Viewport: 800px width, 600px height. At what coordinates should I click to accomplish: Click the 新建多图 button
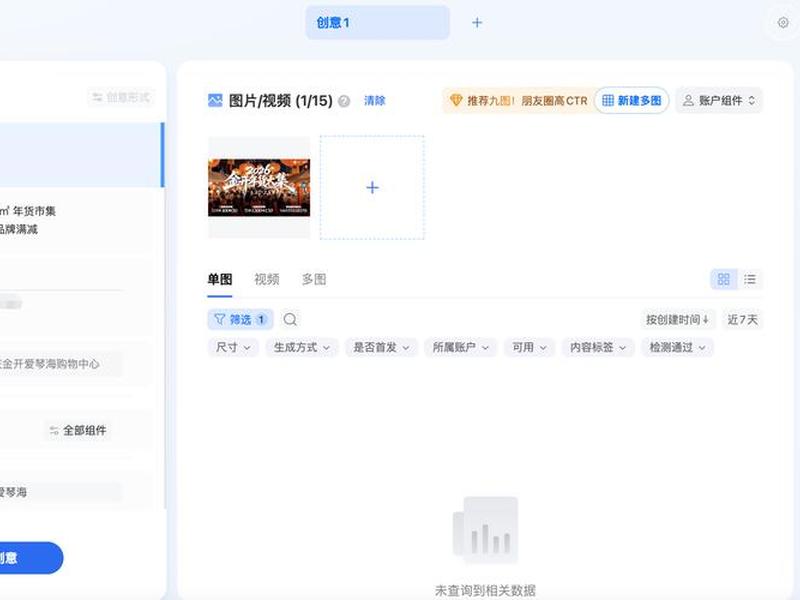[631, 101]
